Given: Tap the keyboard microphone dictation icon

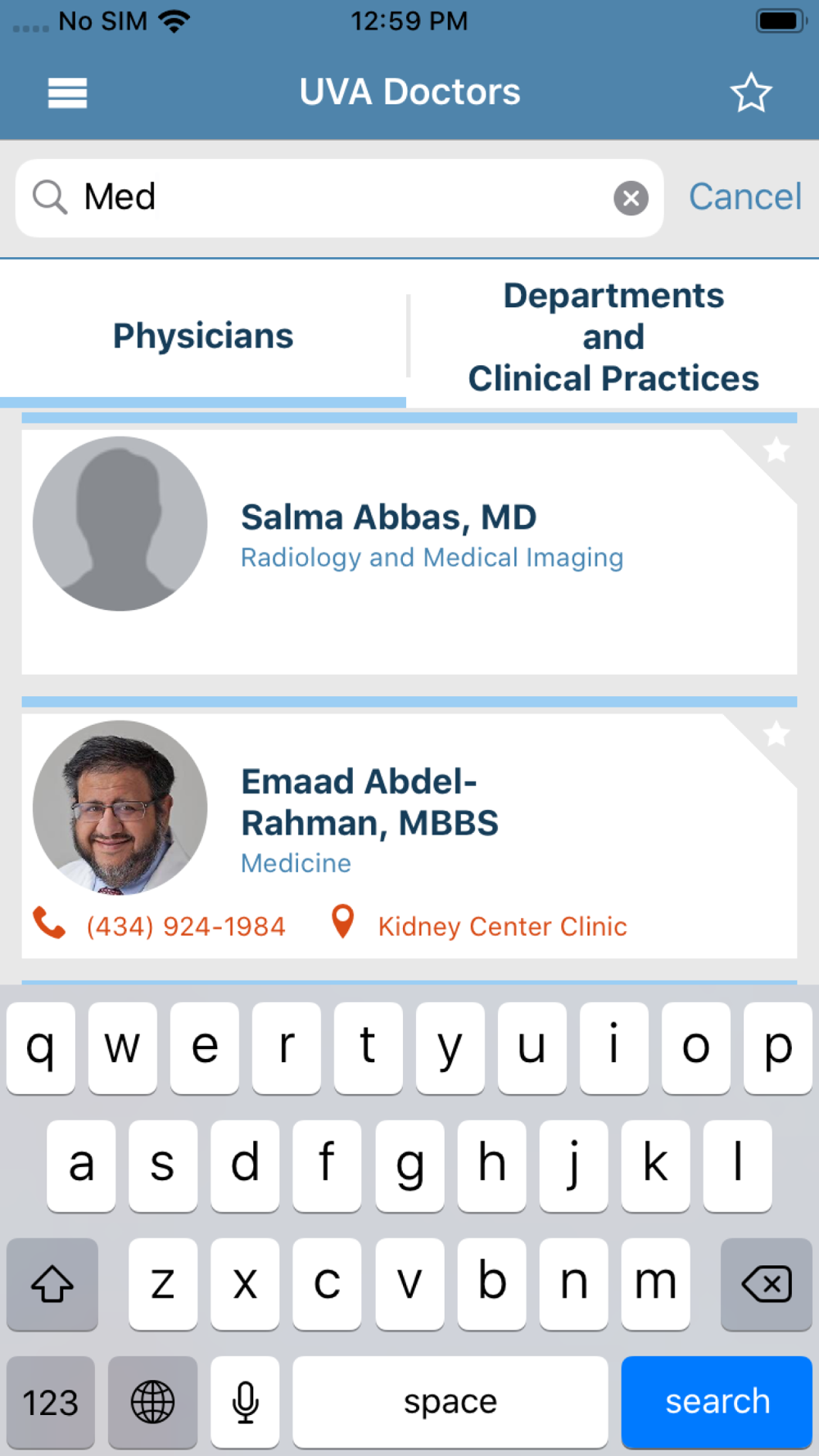Looking at the screenshot, I should (245, 1402).
